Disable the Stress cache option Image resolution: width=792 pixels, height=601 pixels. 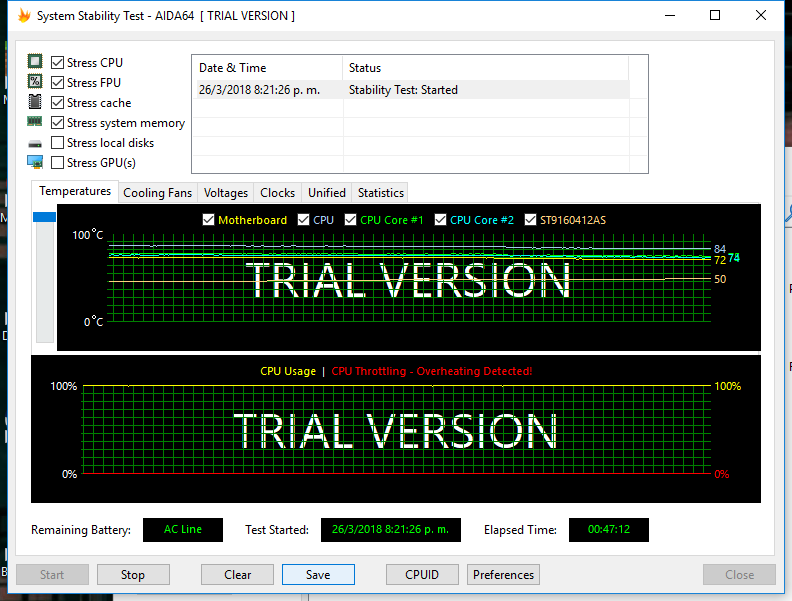58,103
